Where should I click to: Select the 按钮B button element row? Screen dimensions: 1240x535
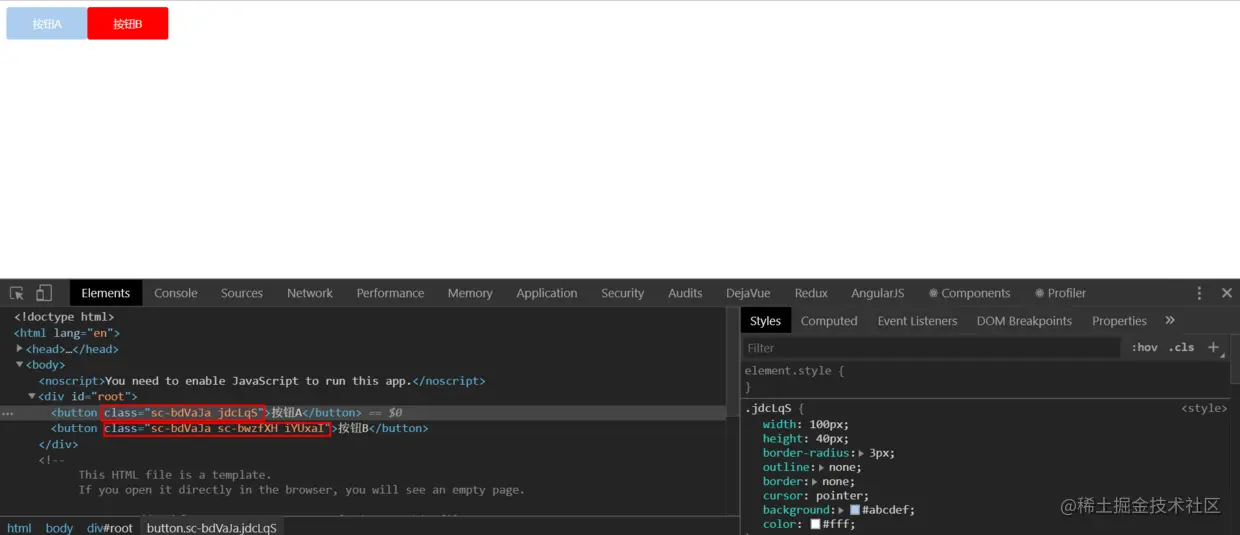coord(363,428)
